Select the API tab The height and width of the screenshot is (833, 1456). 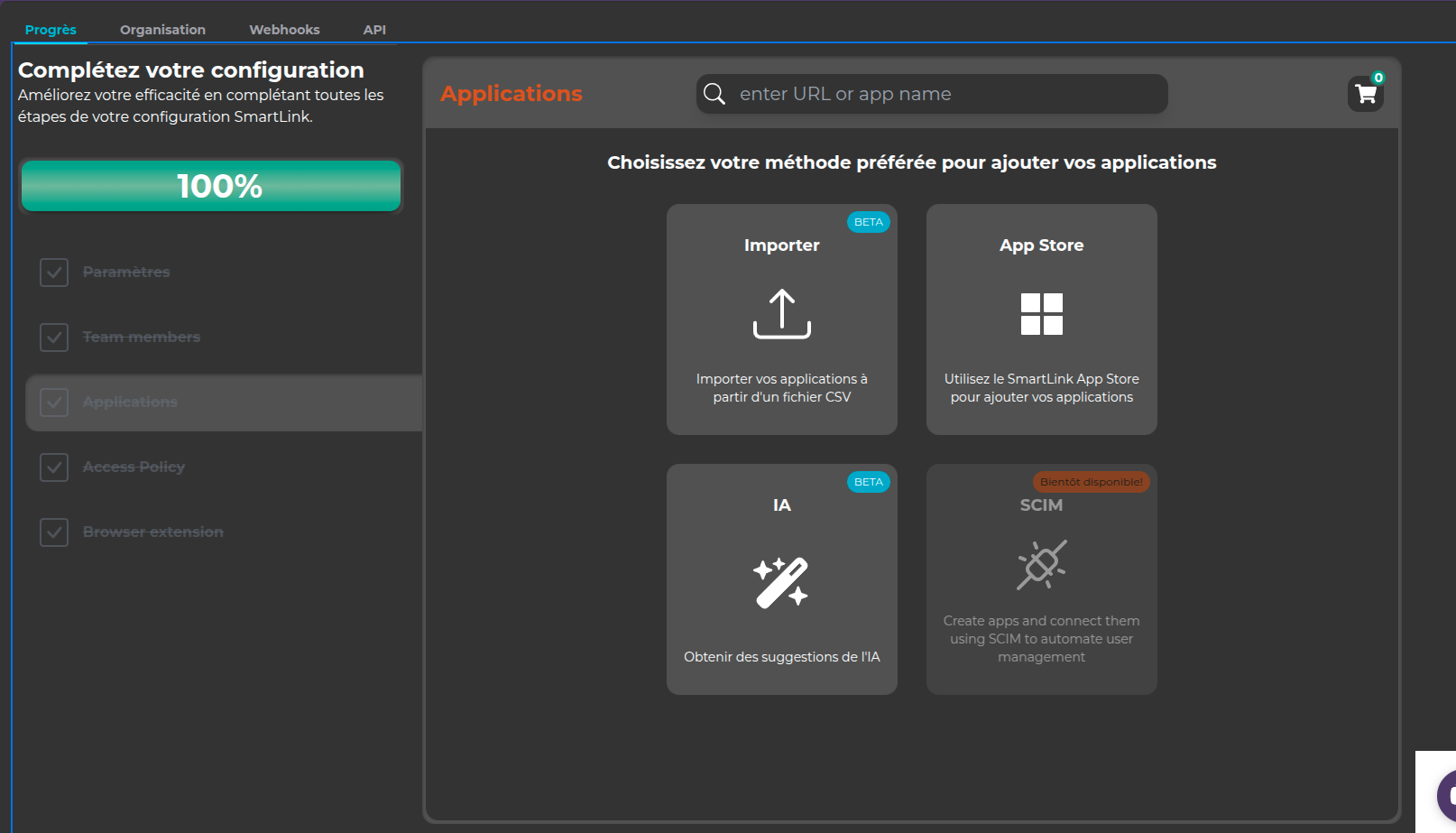click(374, 30)
